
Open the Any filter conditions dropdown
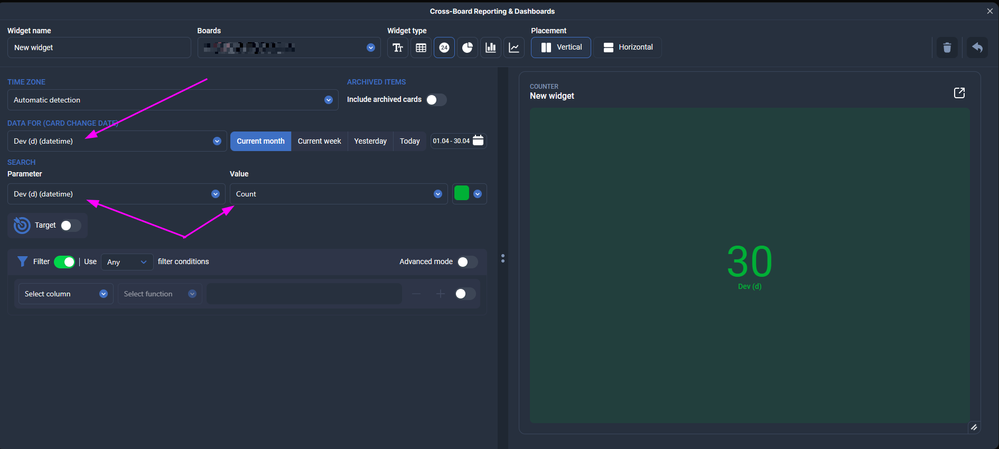click(x=127, y=262)
